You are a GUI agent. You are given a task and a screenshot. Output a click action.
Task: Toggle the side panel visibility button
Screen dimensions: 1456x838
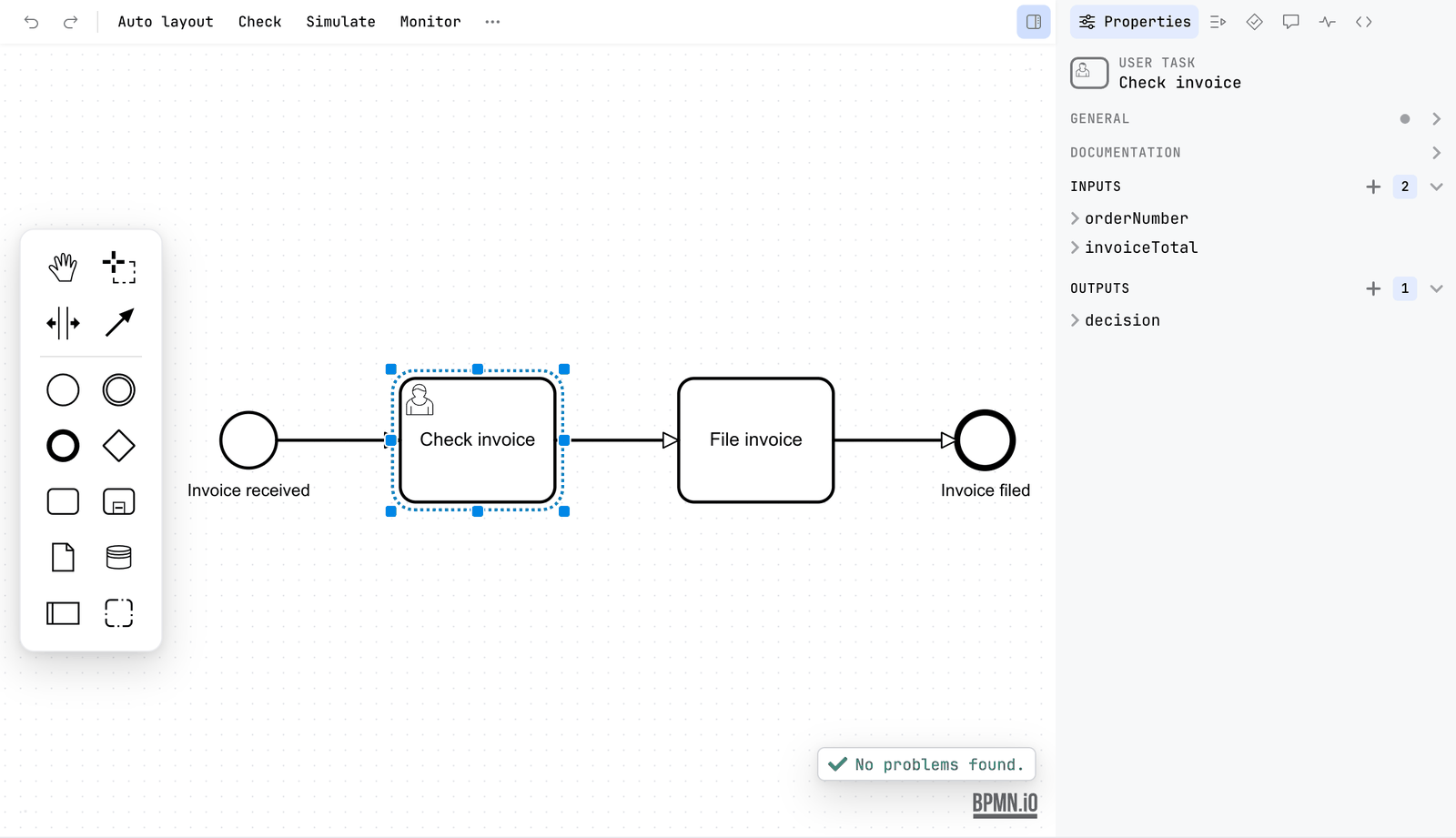pos(1034,22)
